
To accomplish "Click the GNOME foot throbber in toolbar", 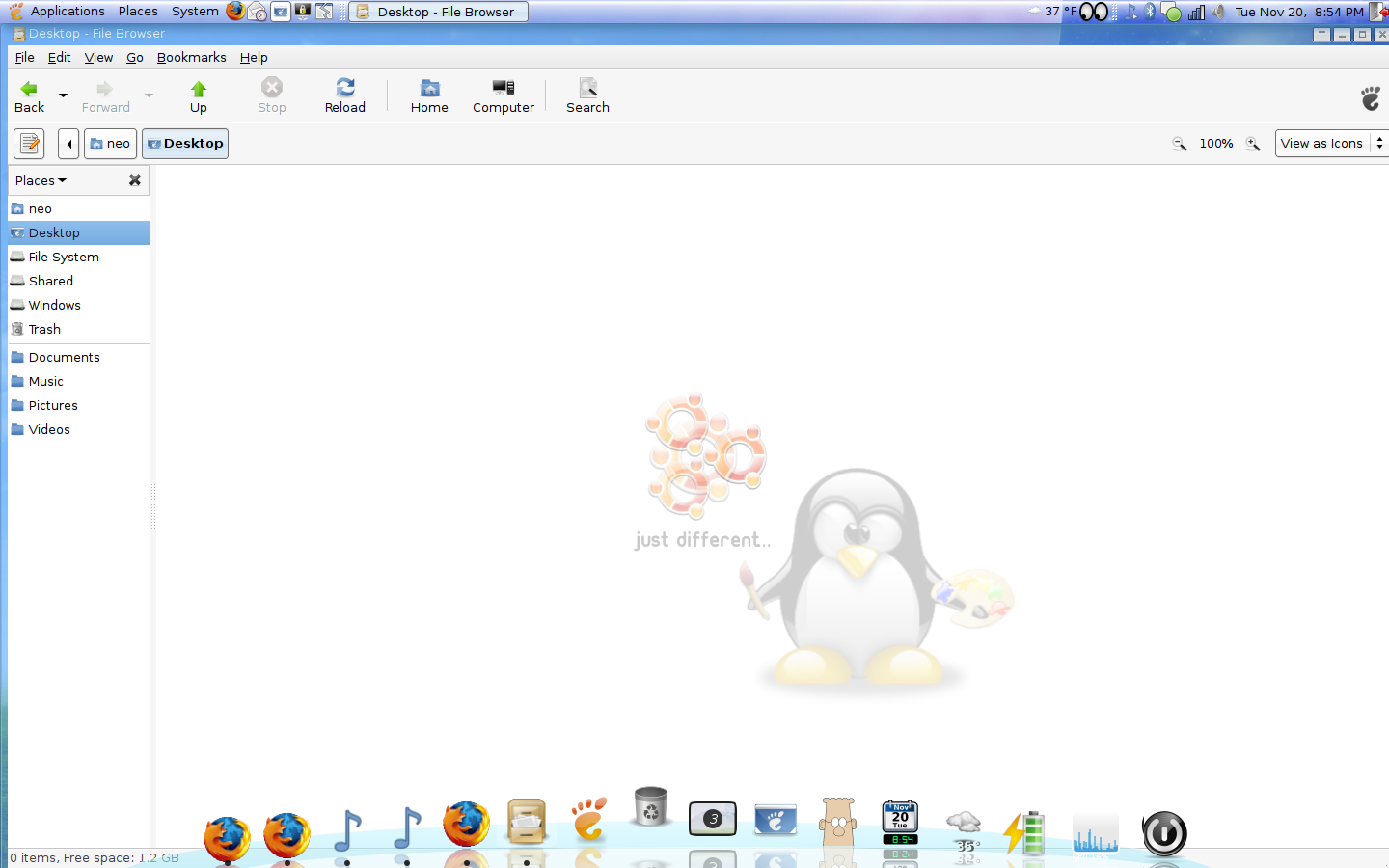I will (1371, 97).
